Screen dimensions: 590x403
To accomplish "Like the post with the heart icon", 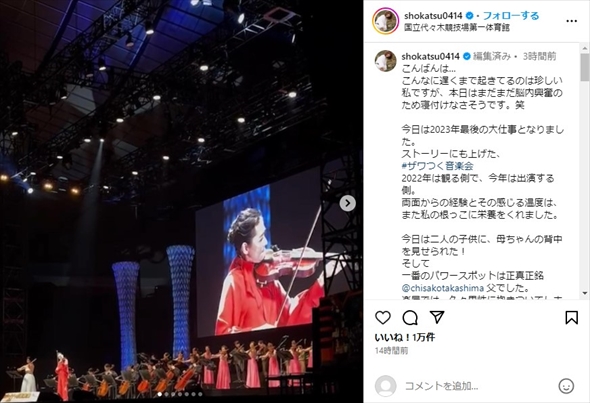I will (383, 318).
